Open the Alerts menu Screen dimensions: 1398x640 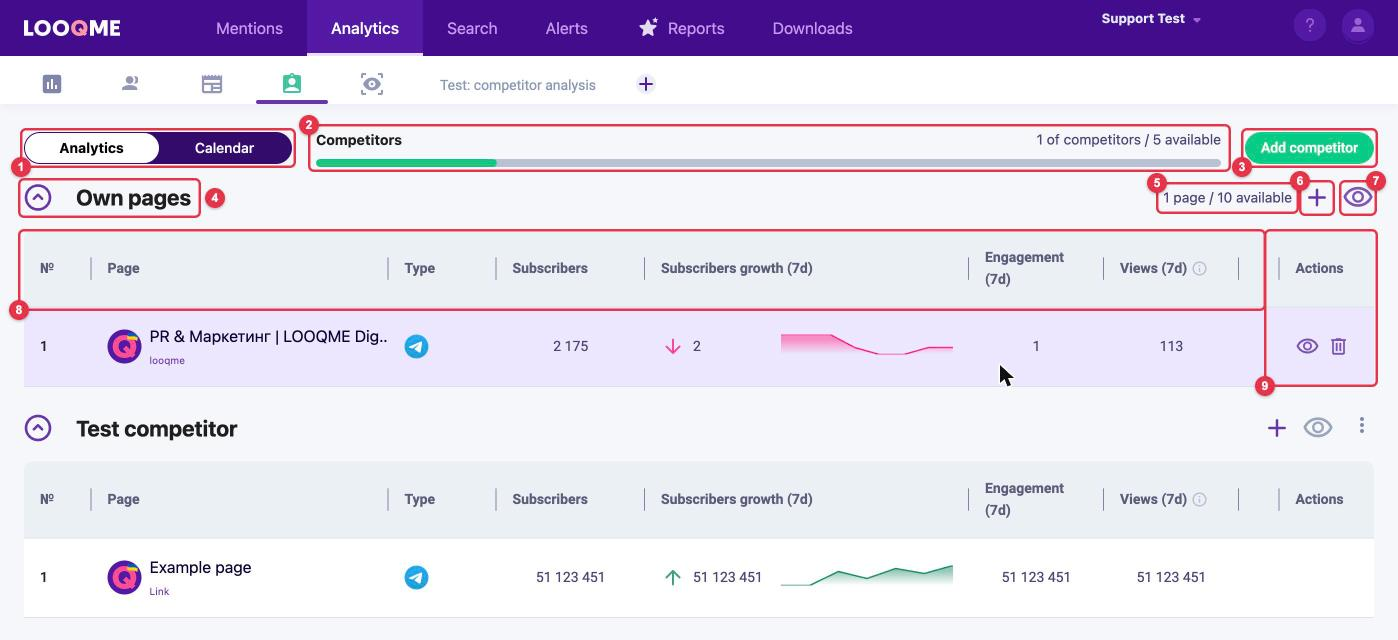(566, 28)
